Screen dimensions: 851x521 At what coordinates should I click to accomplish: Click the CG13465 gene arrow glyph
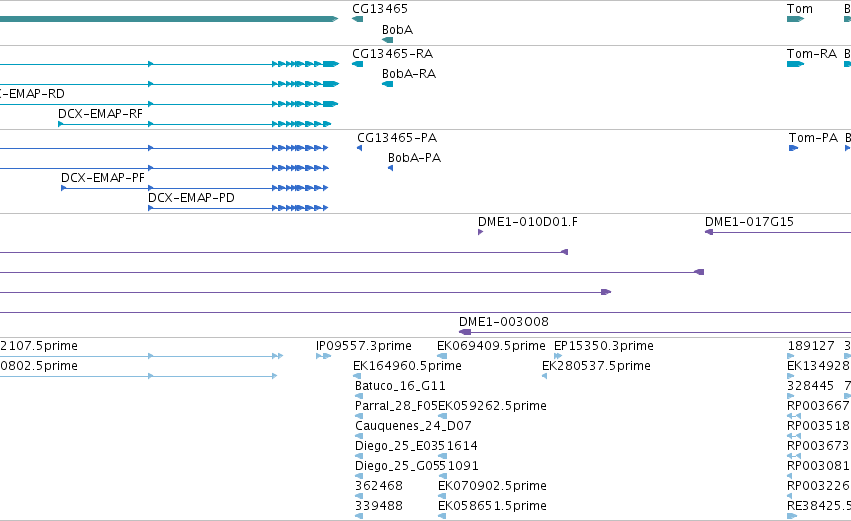tap(357, 19)
